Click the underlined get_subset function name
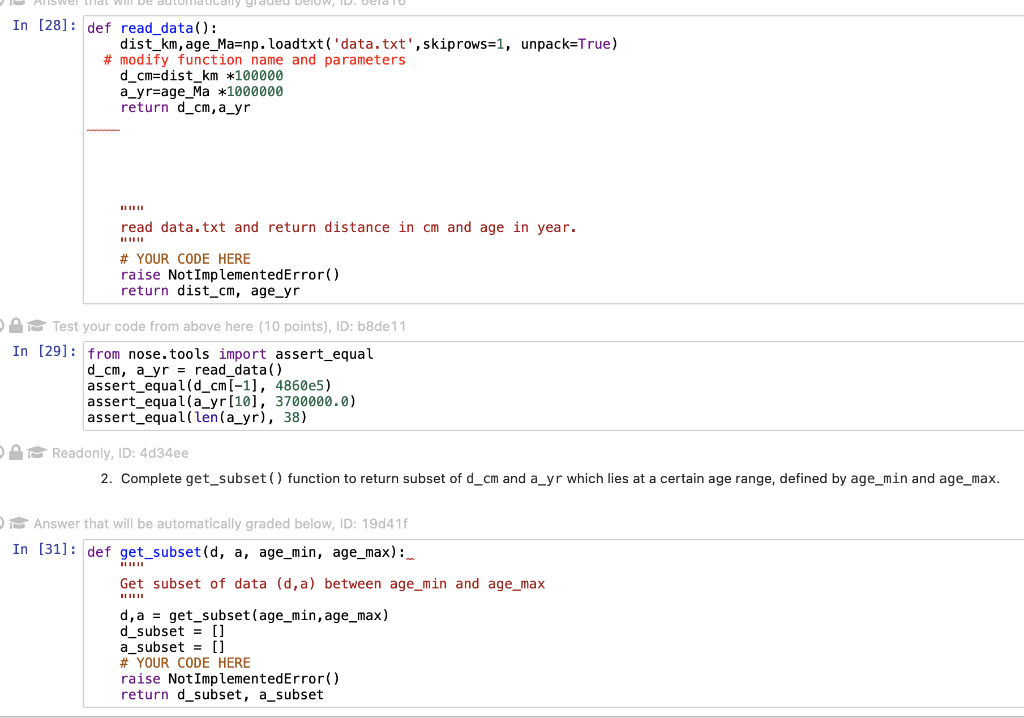 (x=160, y=552)
